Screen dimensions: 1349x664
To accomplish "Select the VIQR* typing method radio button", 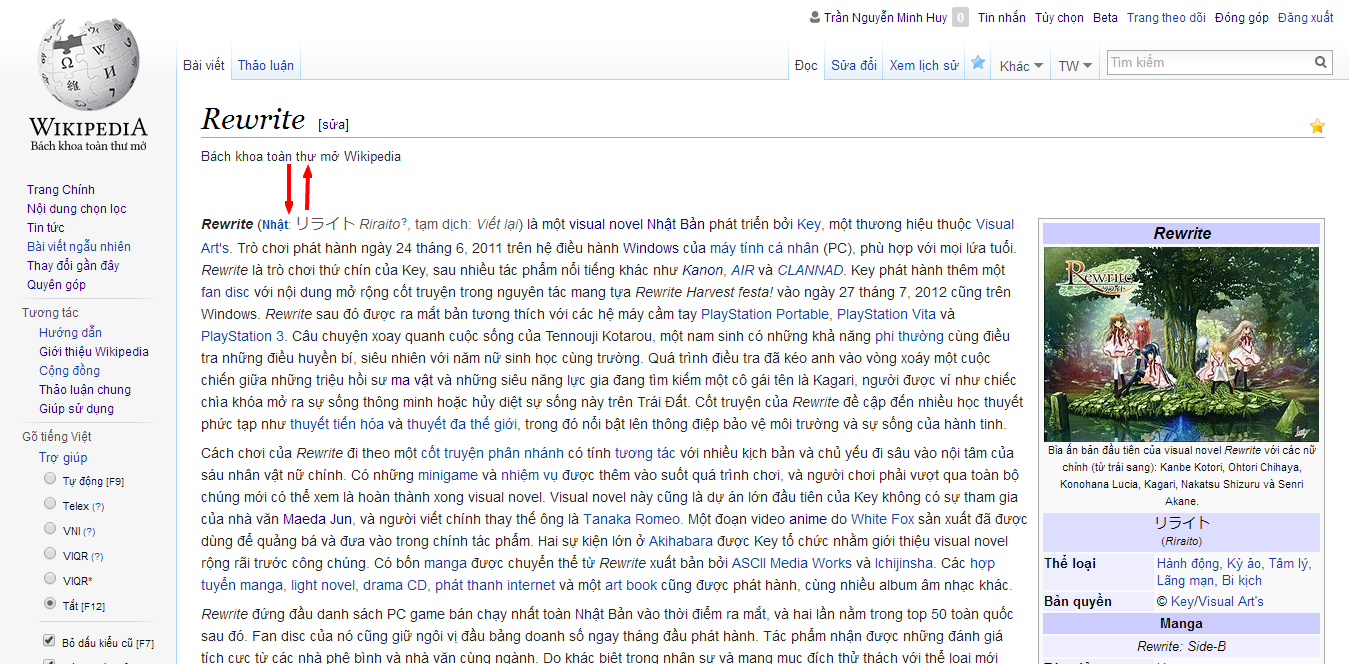I will (x=50, y=579).
